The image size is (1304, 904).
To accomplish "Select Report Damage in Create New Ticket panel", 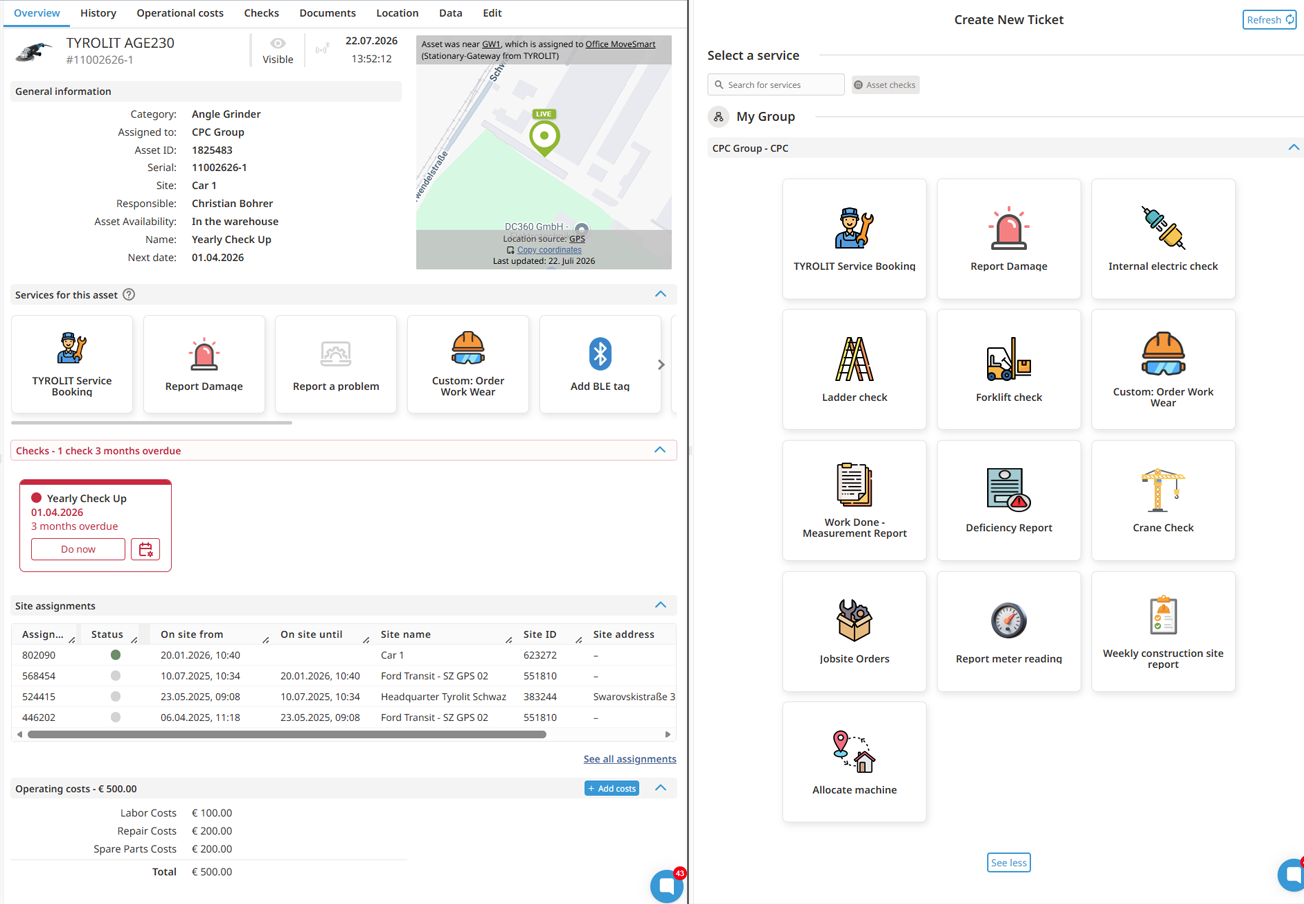I will pos(1009,239).
